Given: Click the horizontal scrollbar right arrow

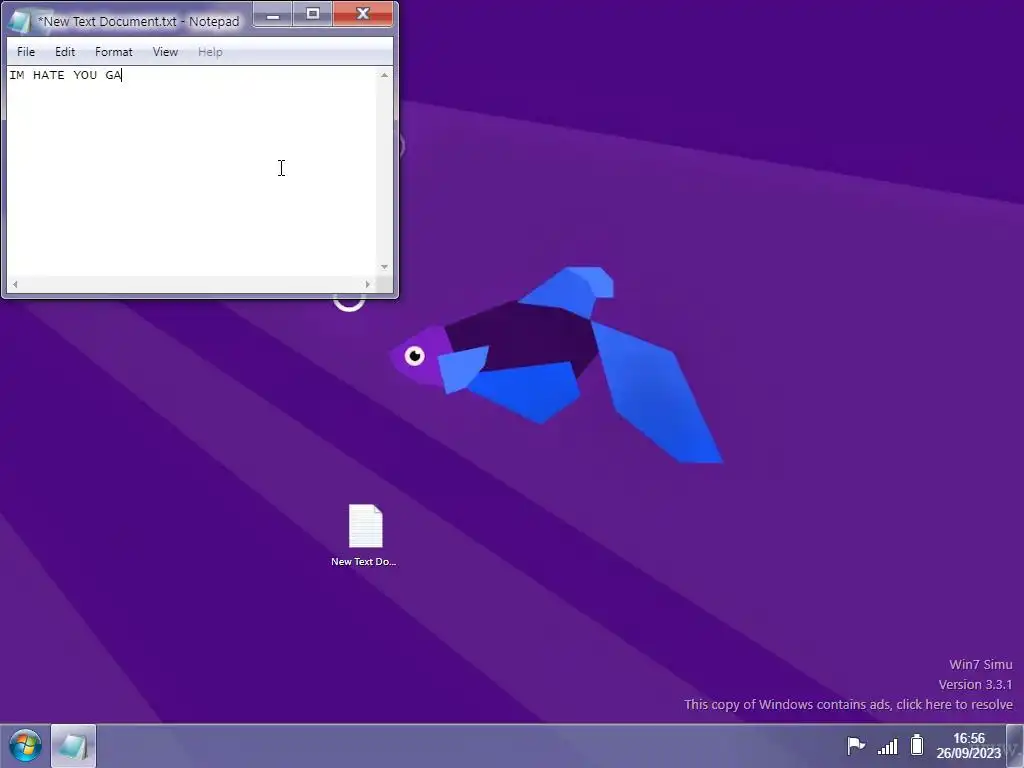Looking at the screenshot, I should [x=368, y=284].
